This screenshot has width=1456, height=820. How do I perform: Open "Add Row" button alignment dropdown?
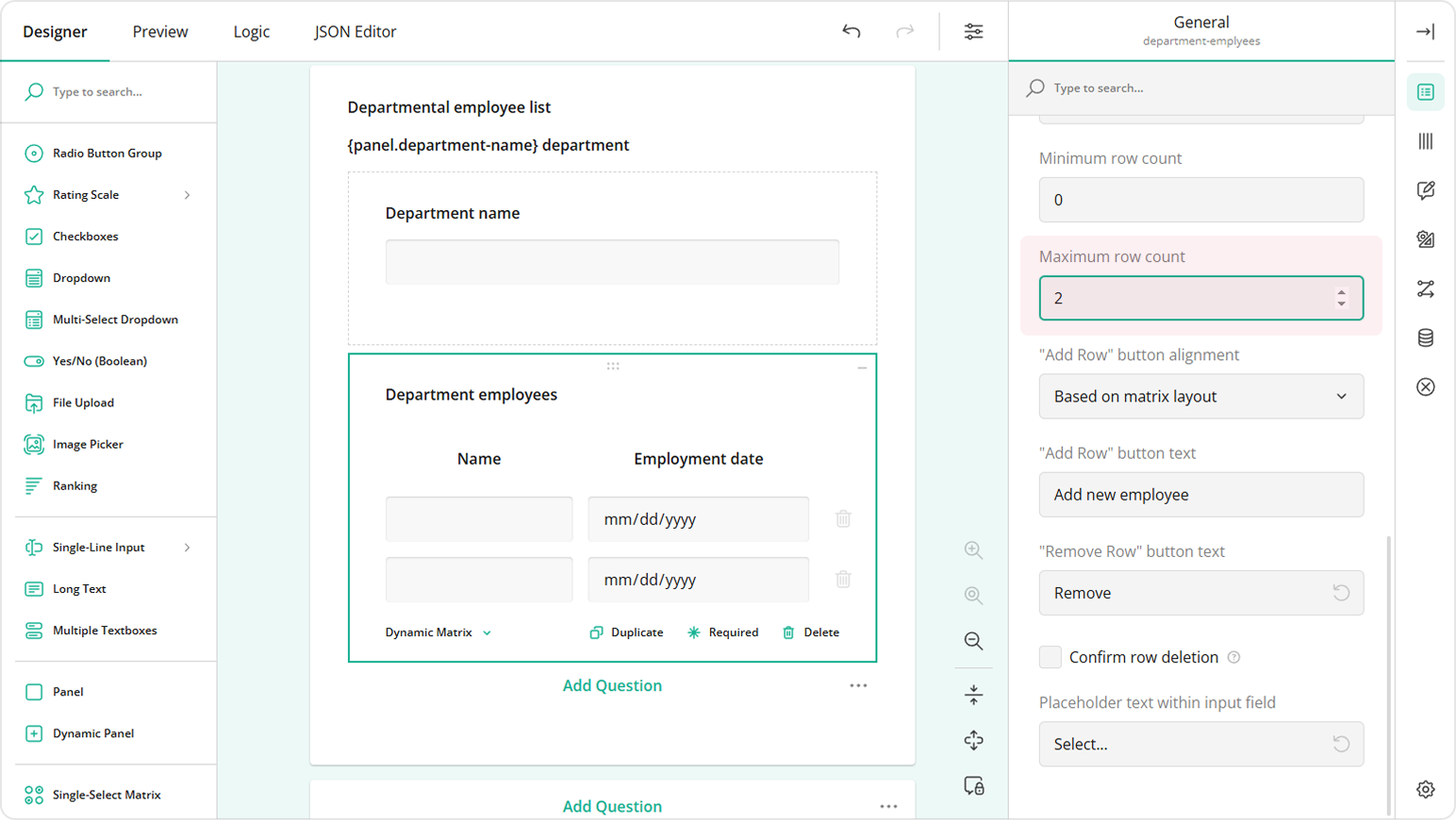1200,397
